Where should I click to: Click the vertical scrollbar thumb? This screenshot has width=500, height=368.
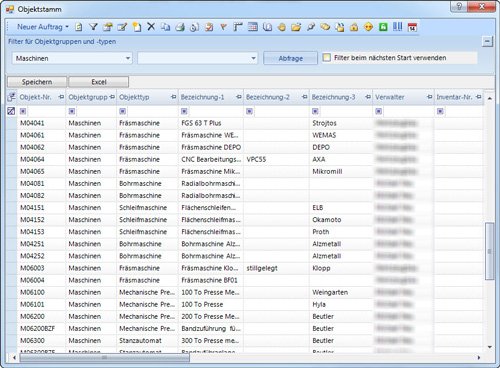(x=489, y=251)
